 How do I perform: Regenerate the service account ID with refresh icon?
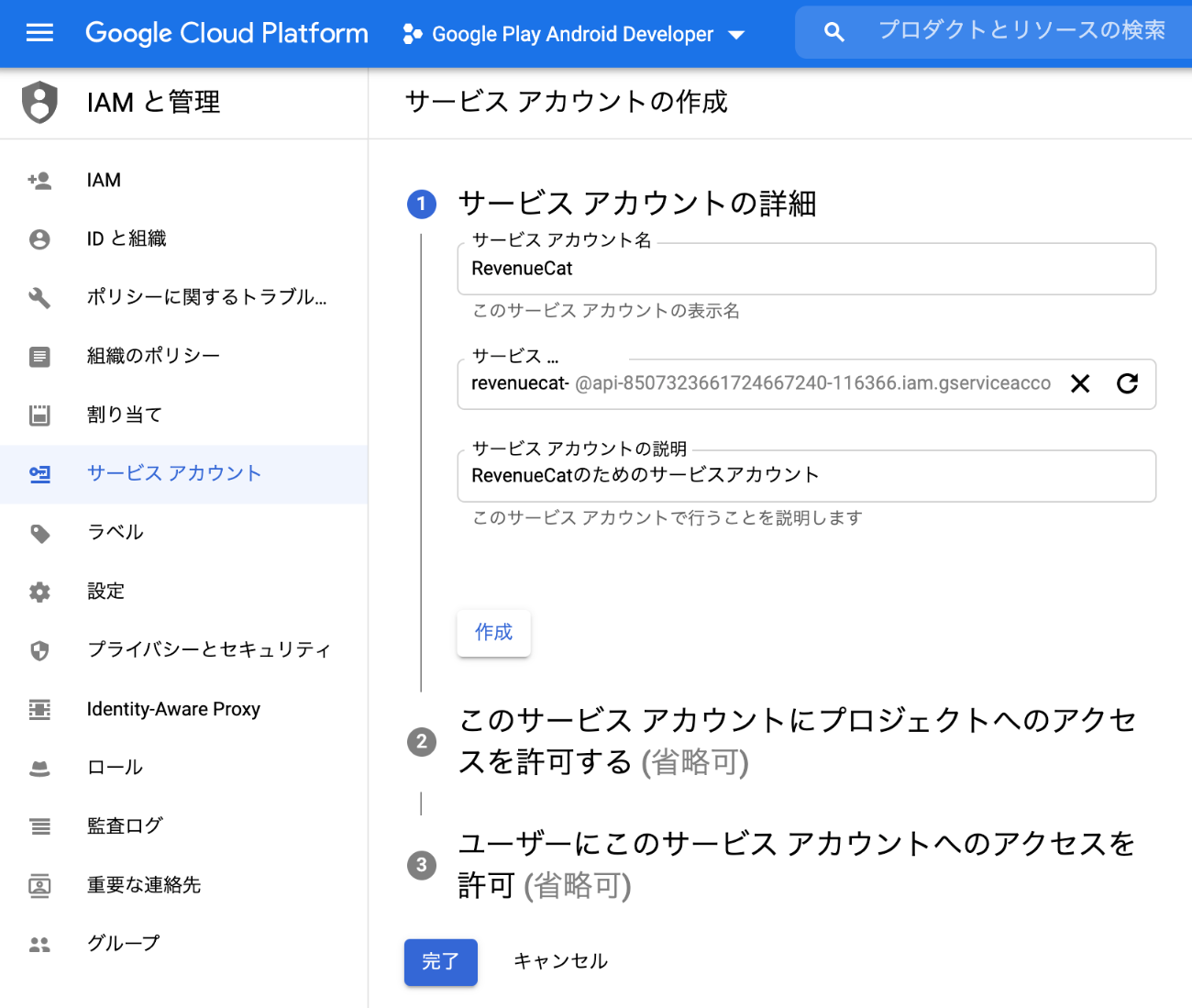(x=1128, y=383)
